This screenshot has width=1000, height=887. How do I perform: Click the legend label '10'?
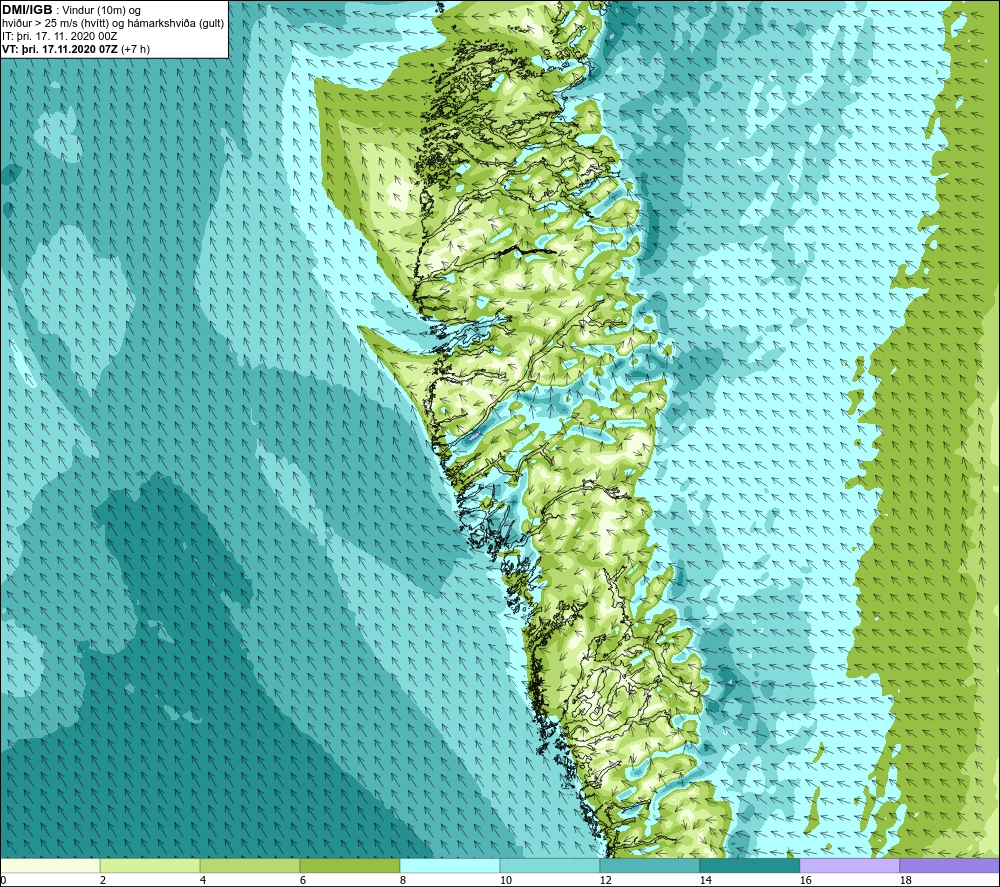click(x=506, y=880)
